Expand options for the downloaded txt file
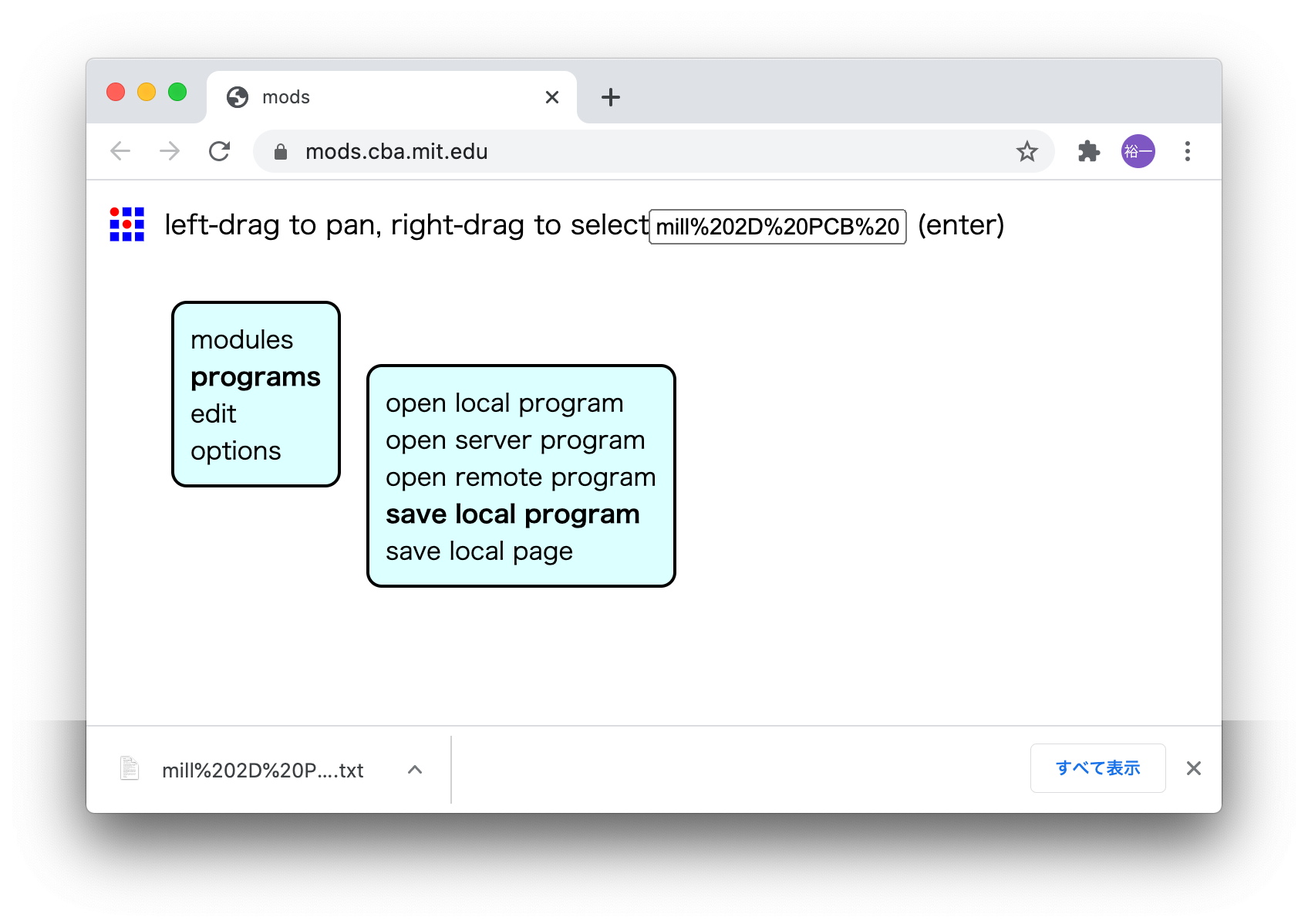The width and height of the screenshot is (1308, 924). (x=415, y=770)
